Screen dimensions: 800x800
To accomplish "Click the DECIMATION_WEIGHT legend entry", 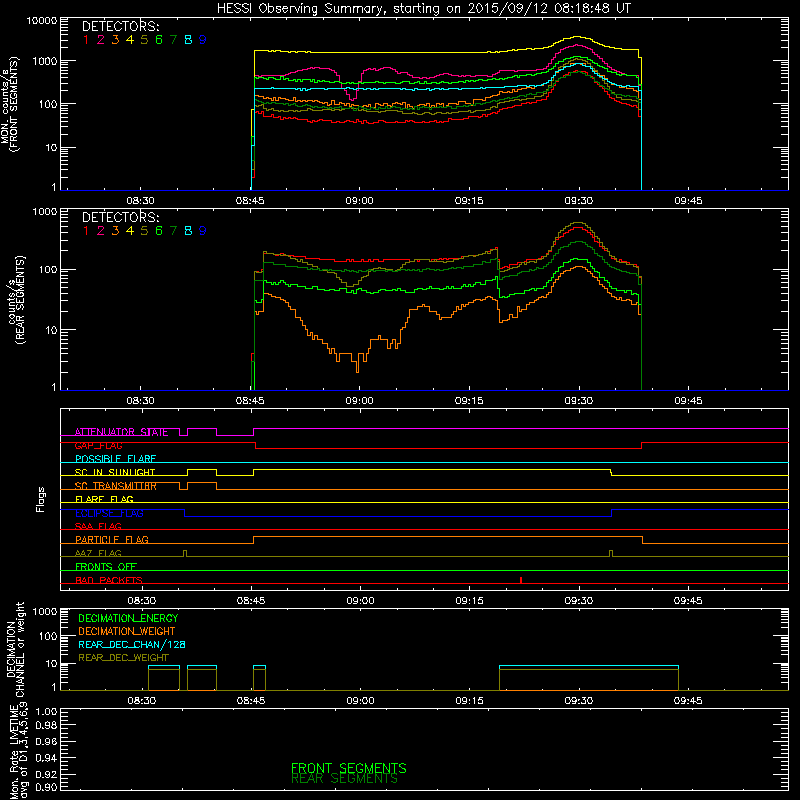I will coord(127,631).
